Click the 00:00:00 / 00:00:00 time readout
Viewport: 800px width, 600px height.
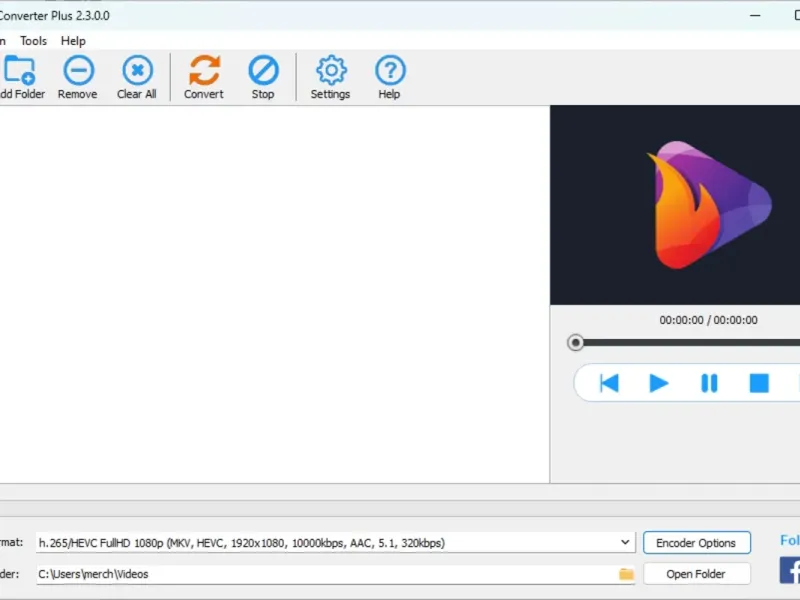(709, 320)
